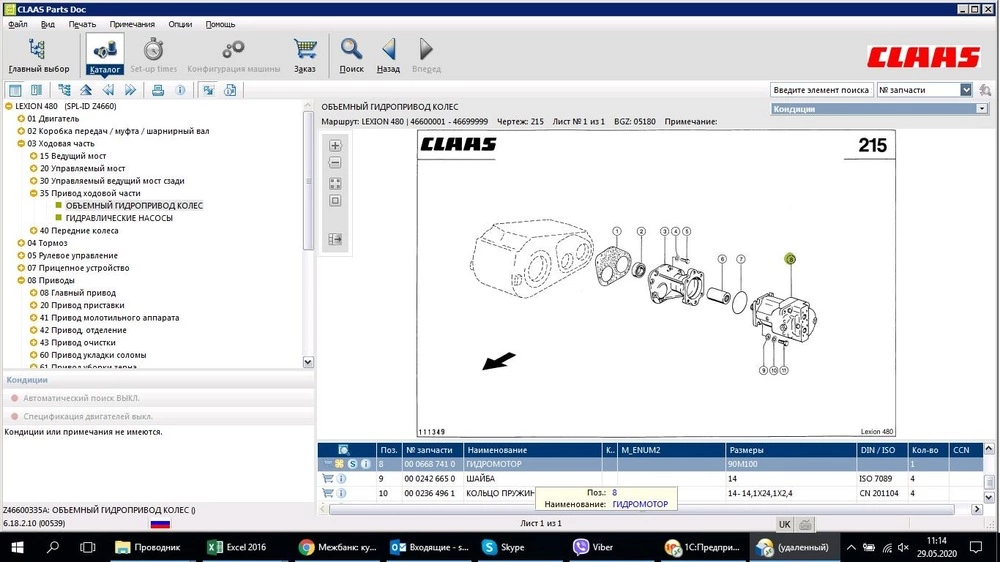The width and height of the screenshot is (1000, 562).
Task: Click the search term input field
Action: click(821, 90)
